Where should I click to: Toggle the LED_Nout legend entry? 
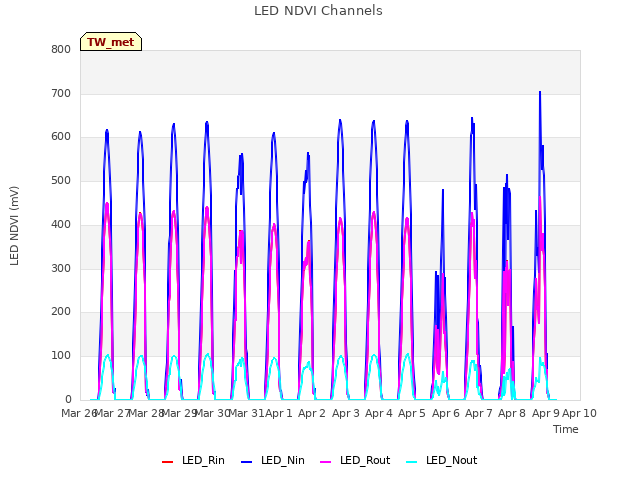pyautogui.click(x=442, y=460)
